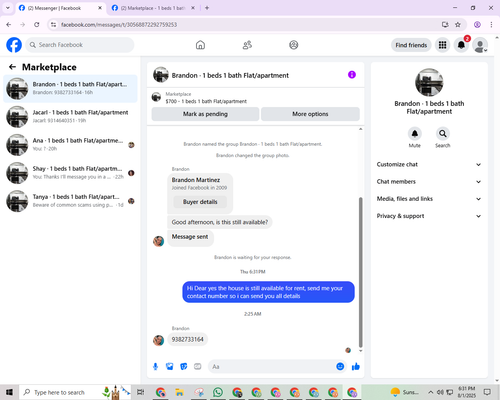
Task: Send a voice clip with microphone icon
Action: tap(155, 367)
